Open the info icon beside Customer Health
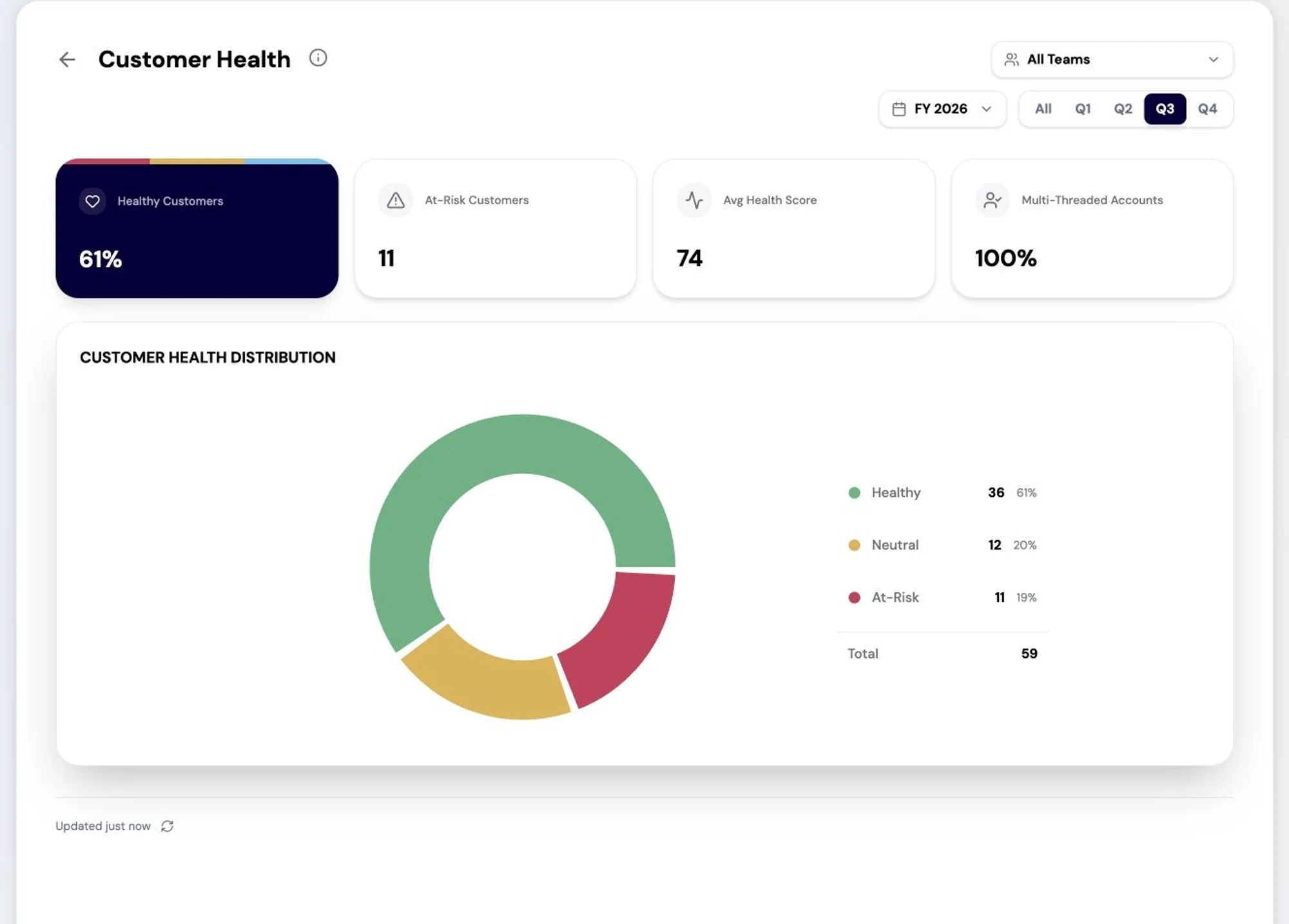Screen dimensions: 1289x924 318,58
